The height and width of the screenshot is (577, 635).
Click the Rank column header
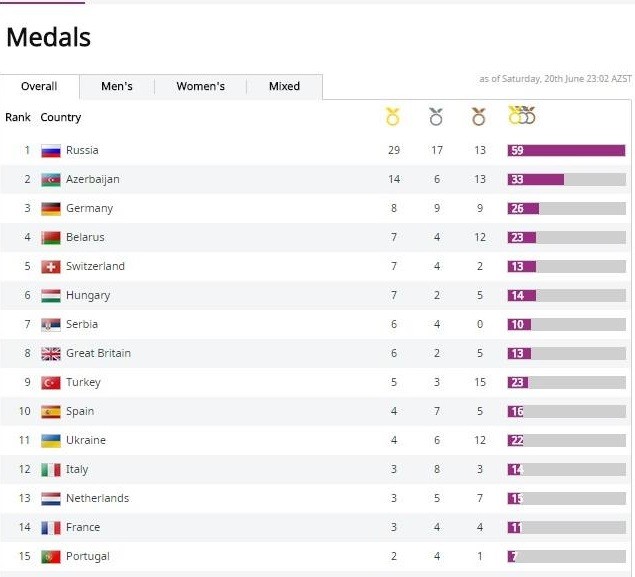coord(18,118)
